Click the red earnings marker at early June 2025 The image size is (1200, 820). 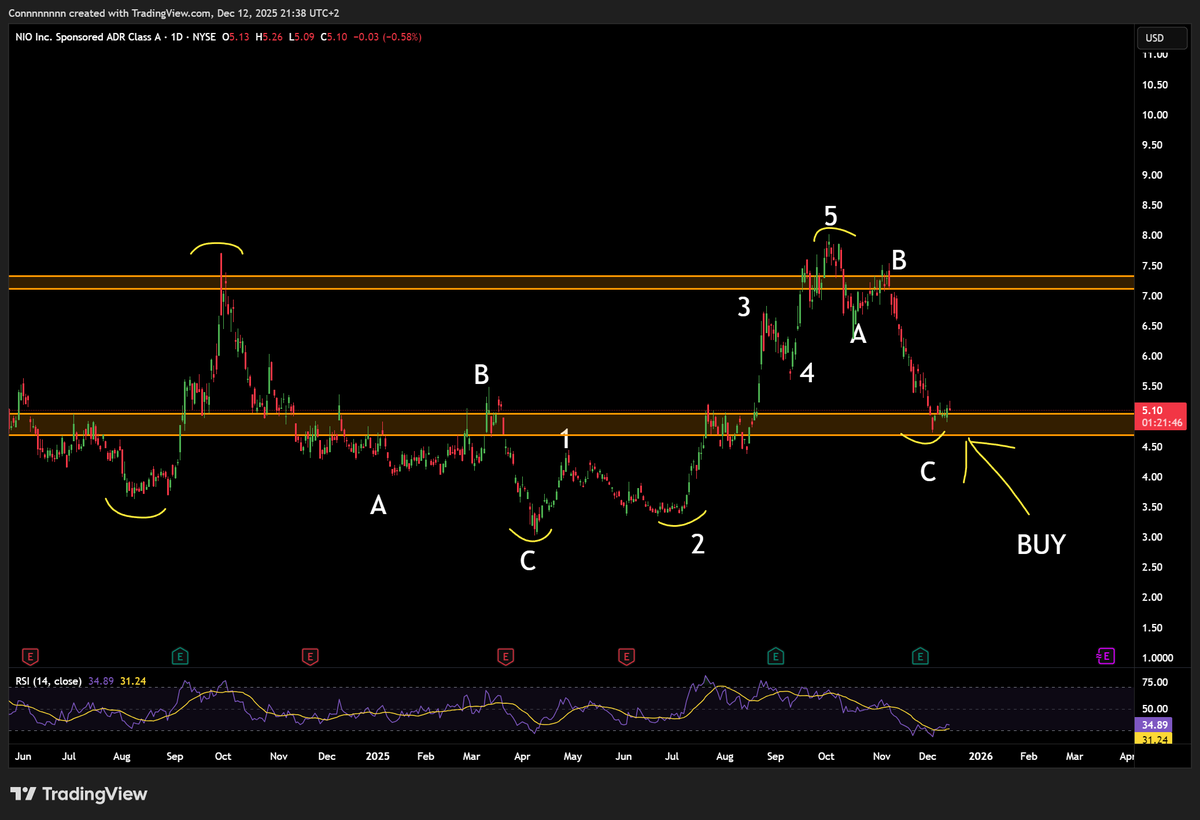click(x=626, y=656)
